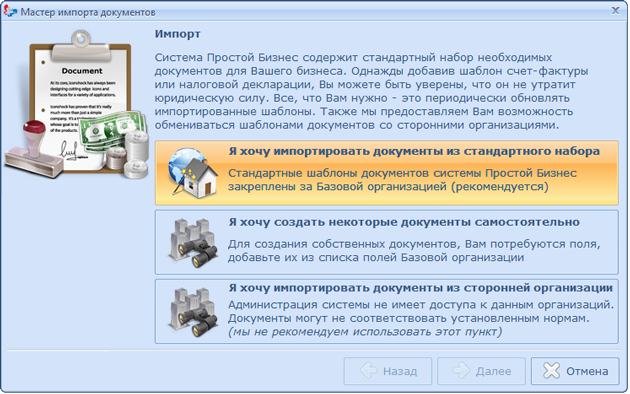Viewport: 630px width, 394px height.
Task: Click text 'Стандартные шаблоны документов системы Простой Бизнес'
Action: (x=402, y=173)
